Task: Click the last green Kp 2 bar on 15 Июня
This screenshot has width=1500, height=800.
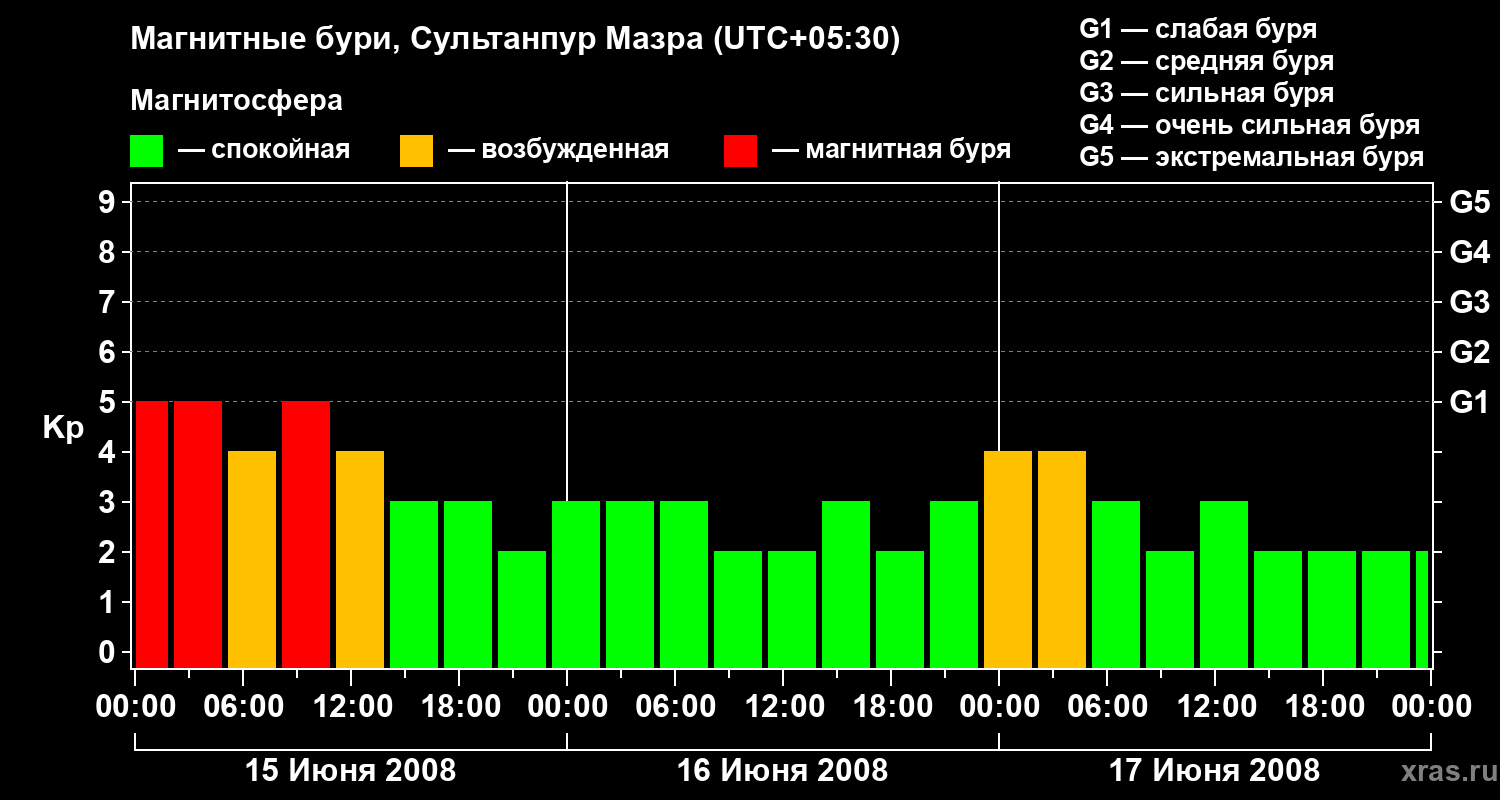Action: tap(522, 609)
